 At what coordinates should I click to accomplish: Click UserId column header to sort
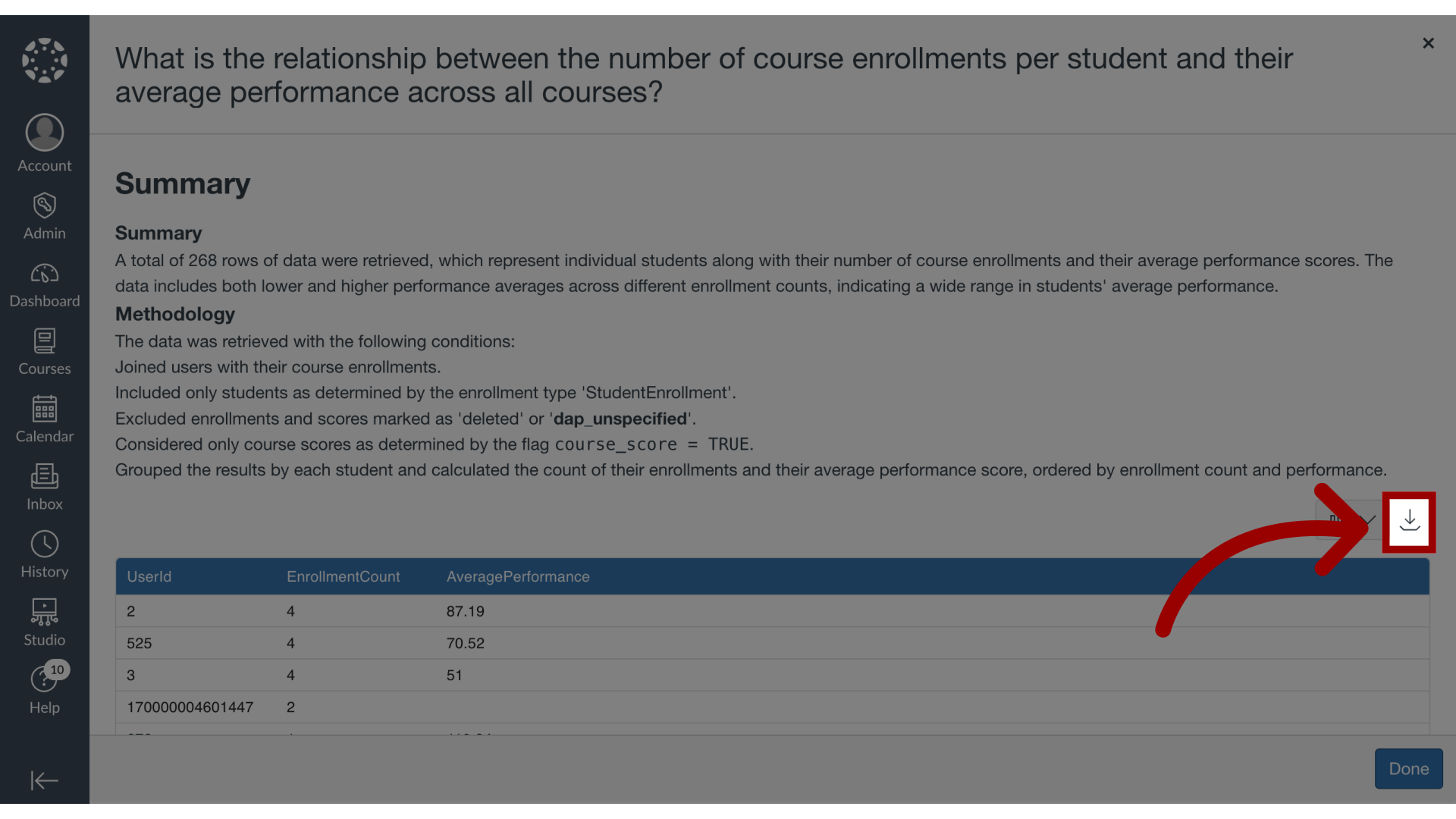149,576
